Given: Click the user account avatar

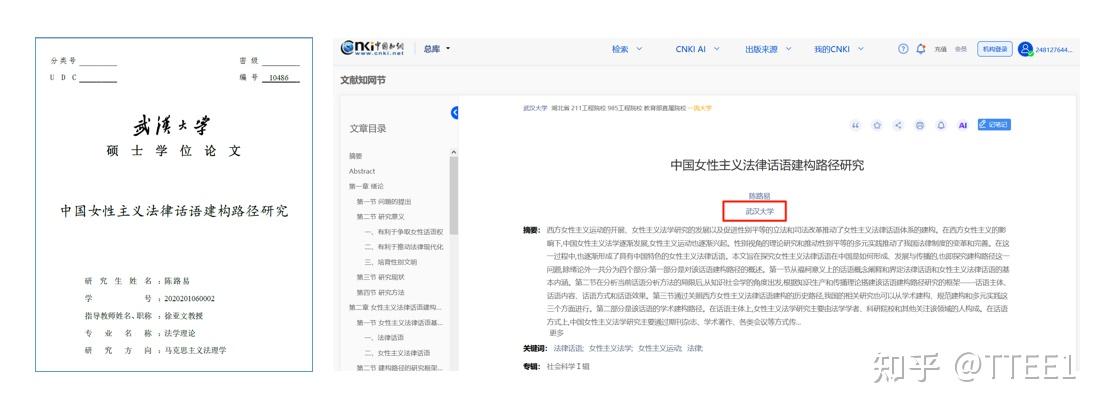Looking at the screenshot, I should point(1025,49).
